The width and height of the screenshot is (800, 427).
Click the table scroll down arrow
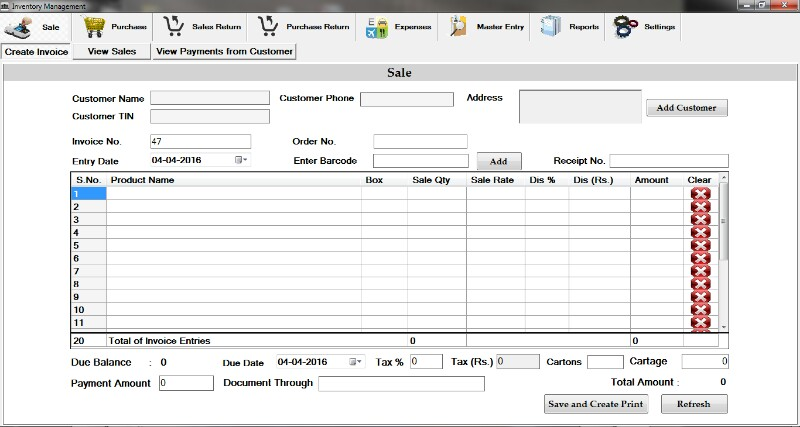coord(723,326)
